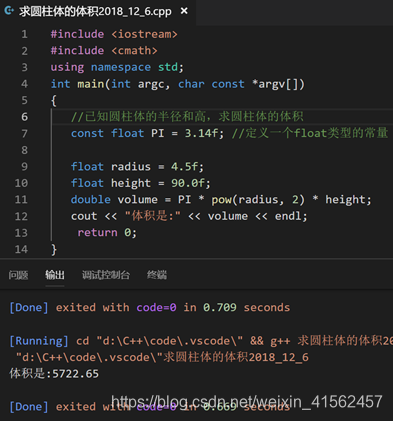
Task: Click the C++ file icon on the tab
Action: click(9, 11)
